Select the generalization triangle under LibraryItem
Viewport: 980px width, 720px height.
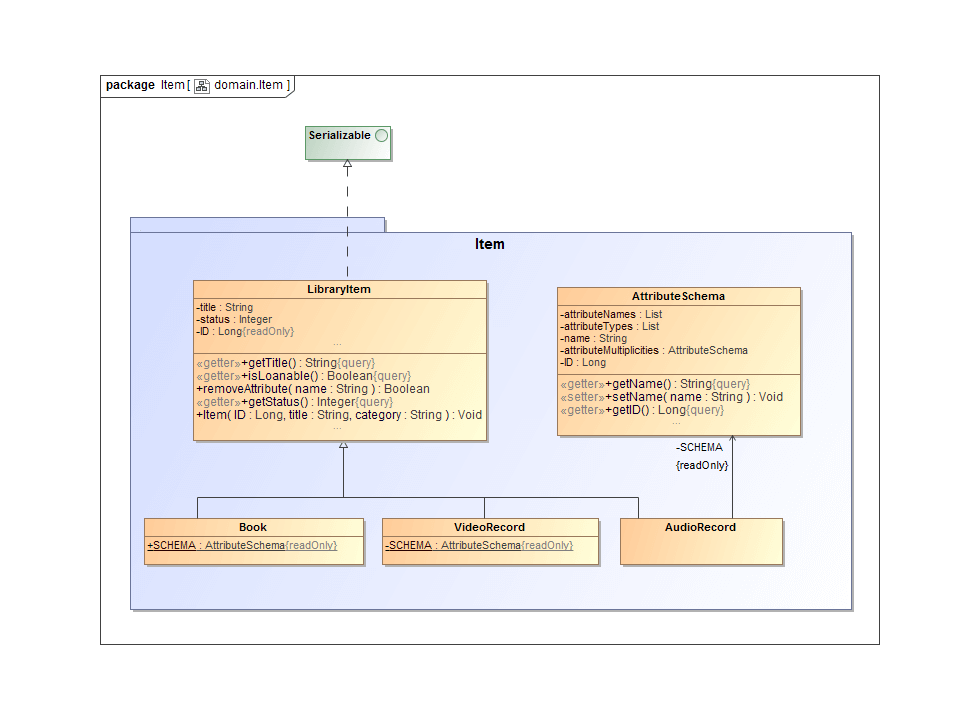click(x=343, y=446)
